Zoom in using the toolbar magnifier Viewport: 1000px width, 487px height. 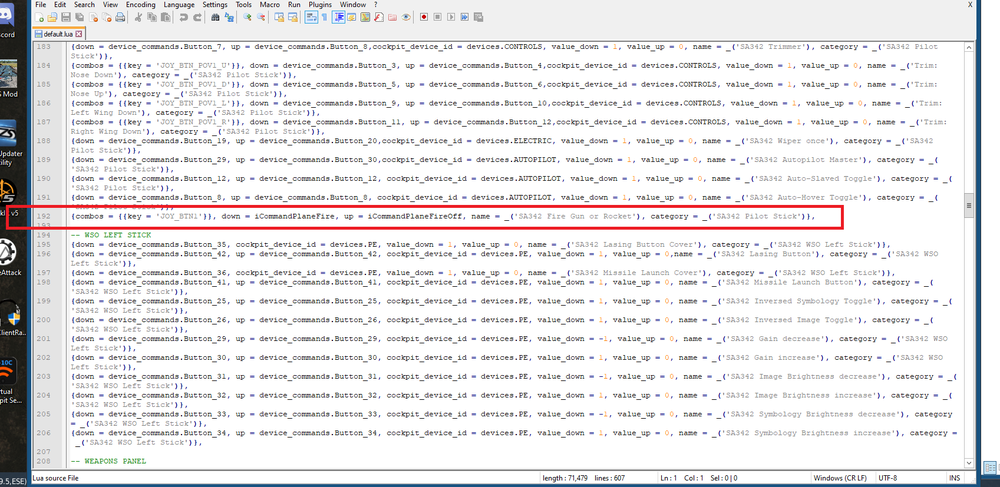click(x=247, y=18)
